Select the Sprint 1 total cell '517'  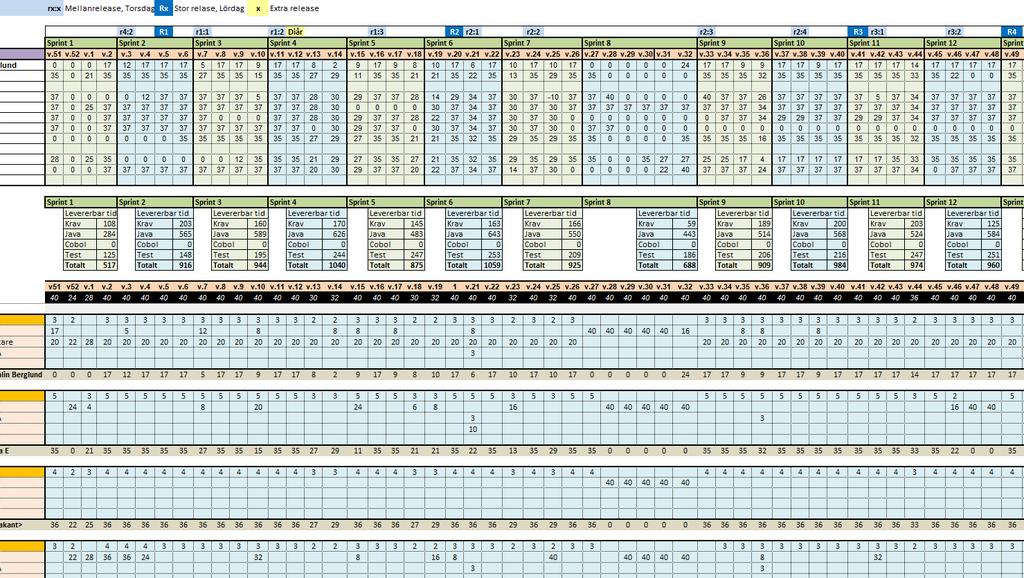pos(108,265)
